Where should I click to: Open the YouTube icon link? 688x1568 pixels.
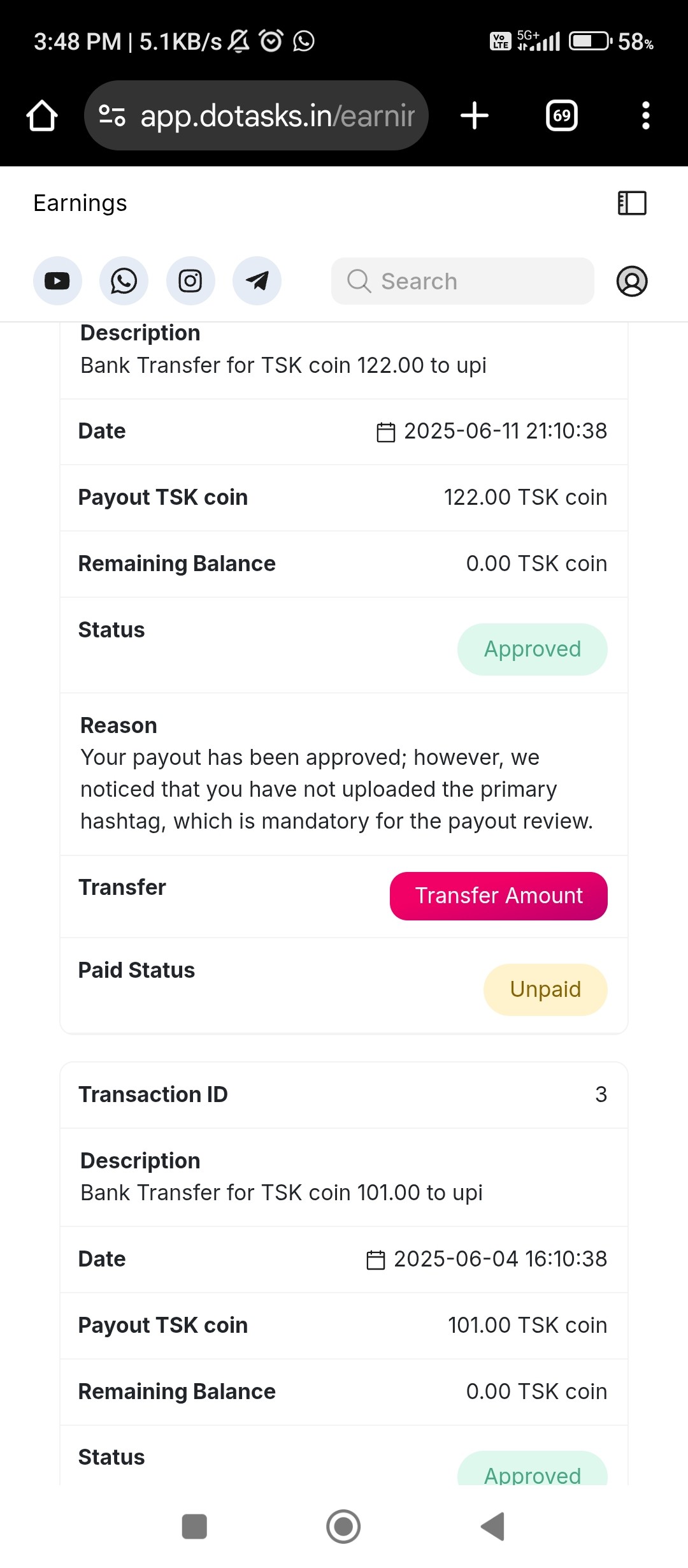coord(57,281)
